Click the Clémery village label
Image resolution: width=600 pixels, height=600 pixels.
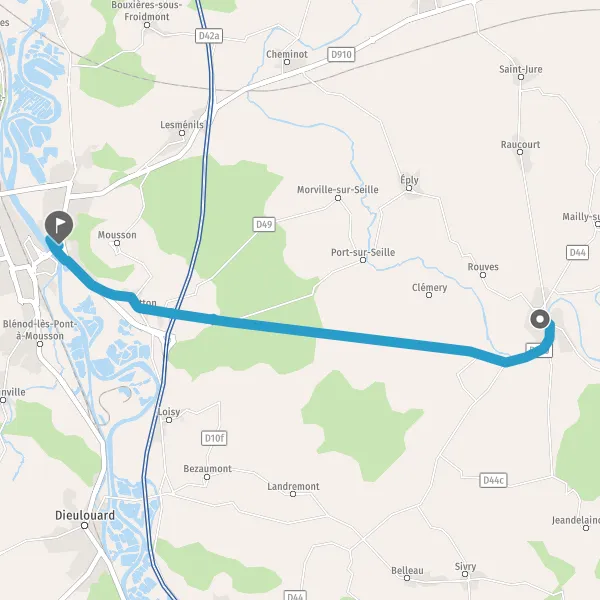point(429,287)
